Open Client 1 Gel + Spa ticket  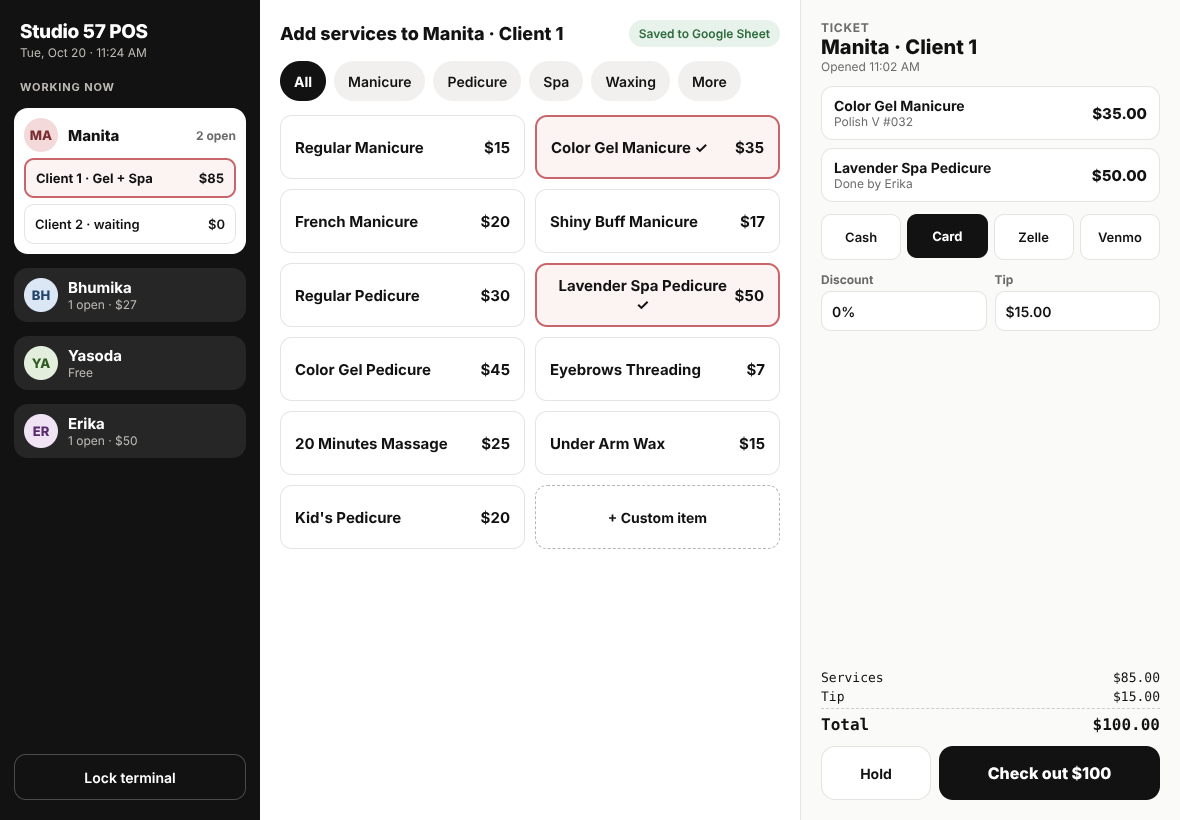(x=129, y=178)
